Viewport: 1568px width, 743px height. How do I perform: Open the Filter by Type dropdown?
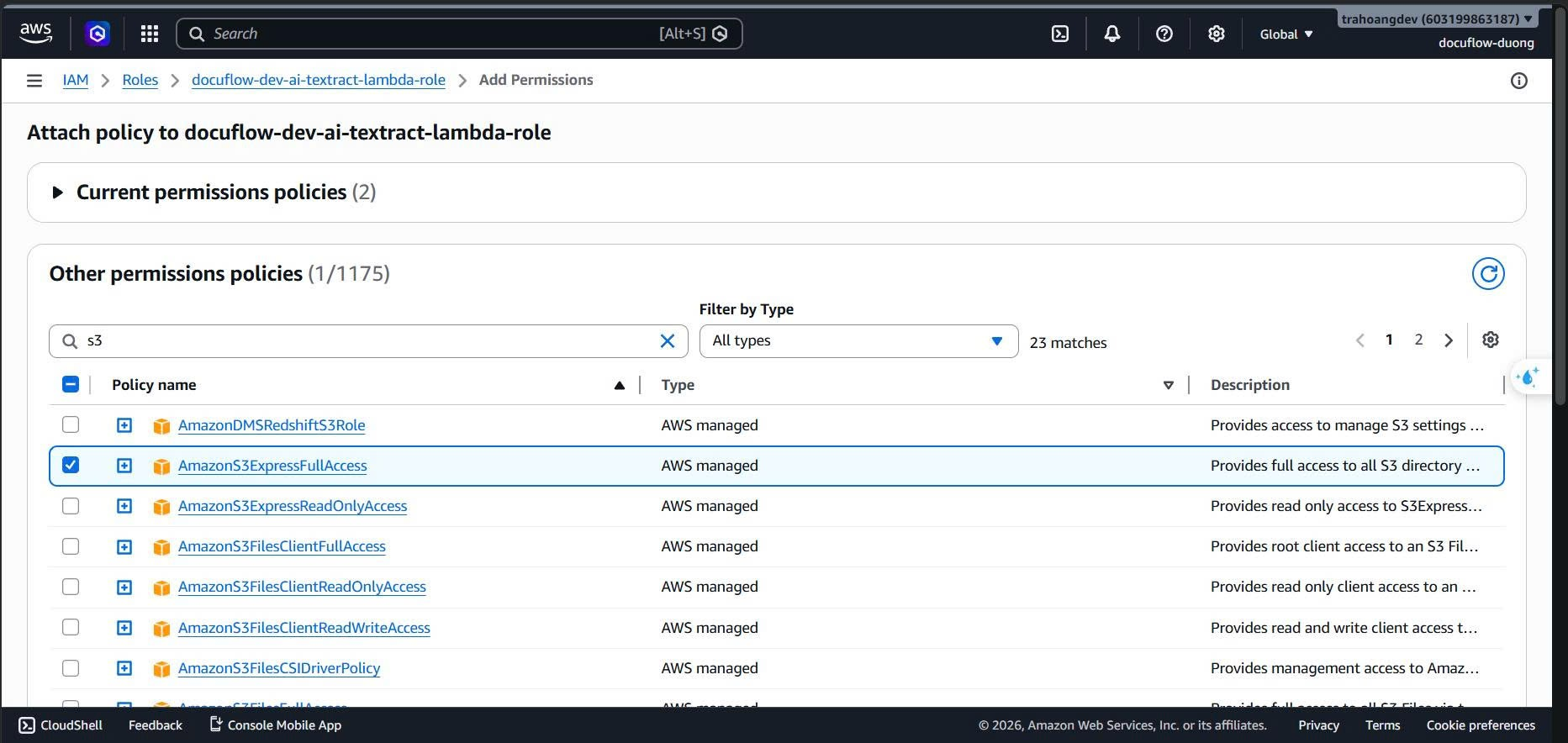[858, 341]
